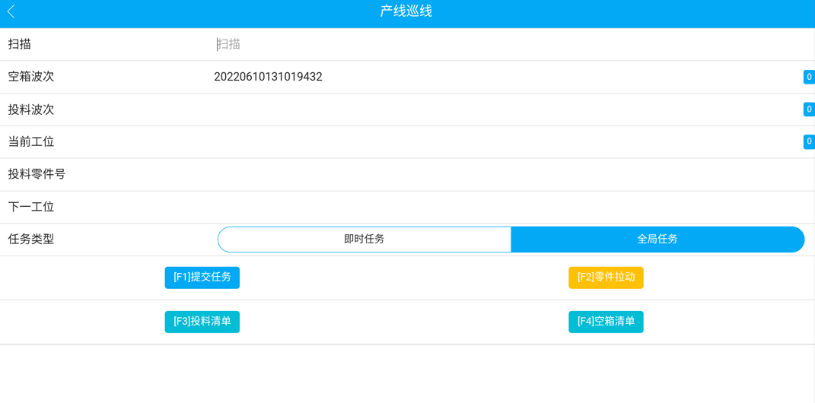Go back using the header arrow
This screenshot has height=403, width=815.
pos(11,12)
